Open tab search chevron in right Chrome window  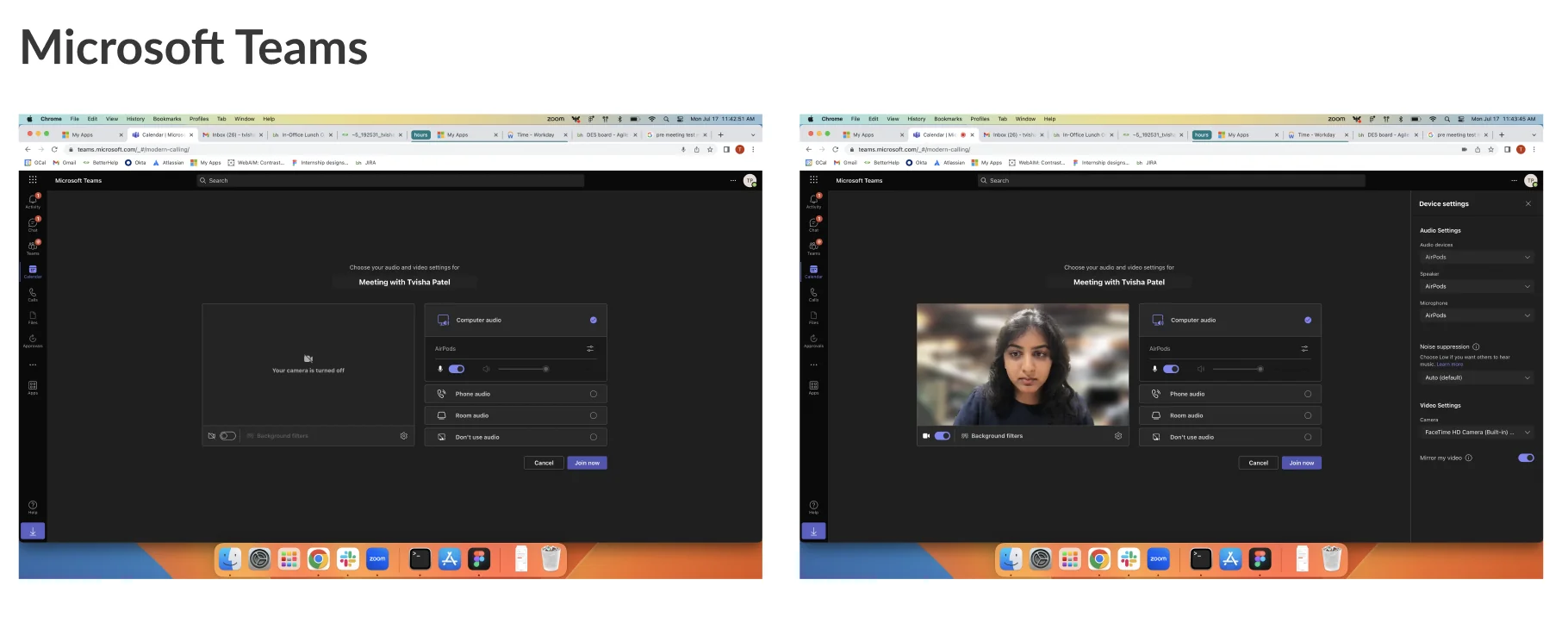coord(1534,134)
